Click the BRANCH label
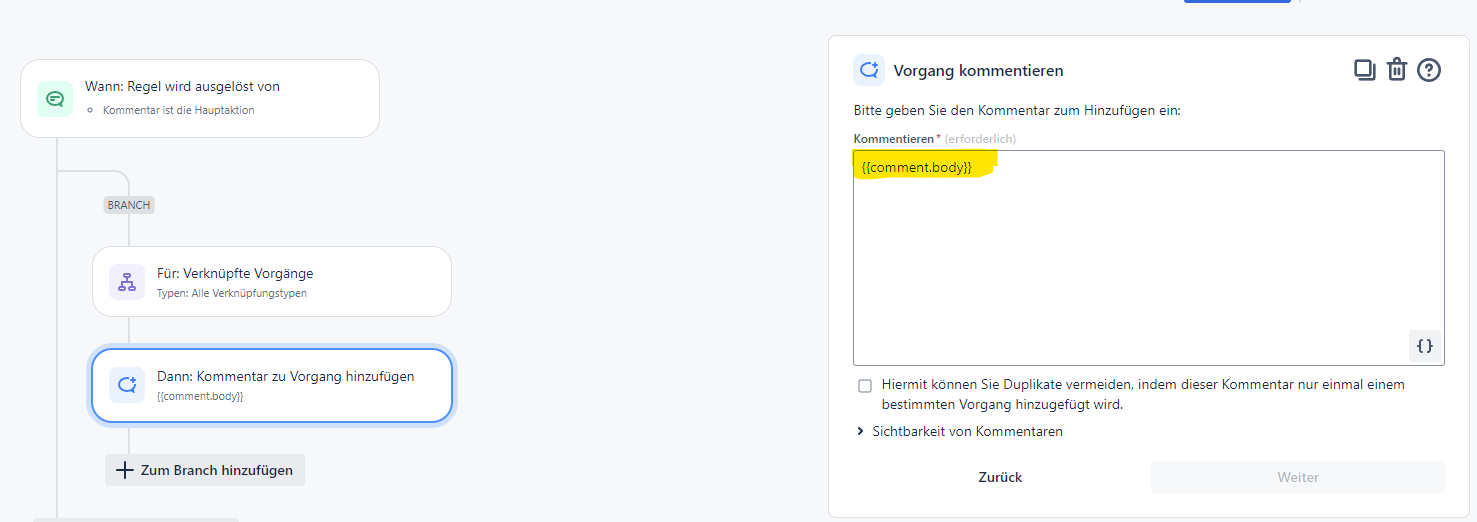 (129, 205)
